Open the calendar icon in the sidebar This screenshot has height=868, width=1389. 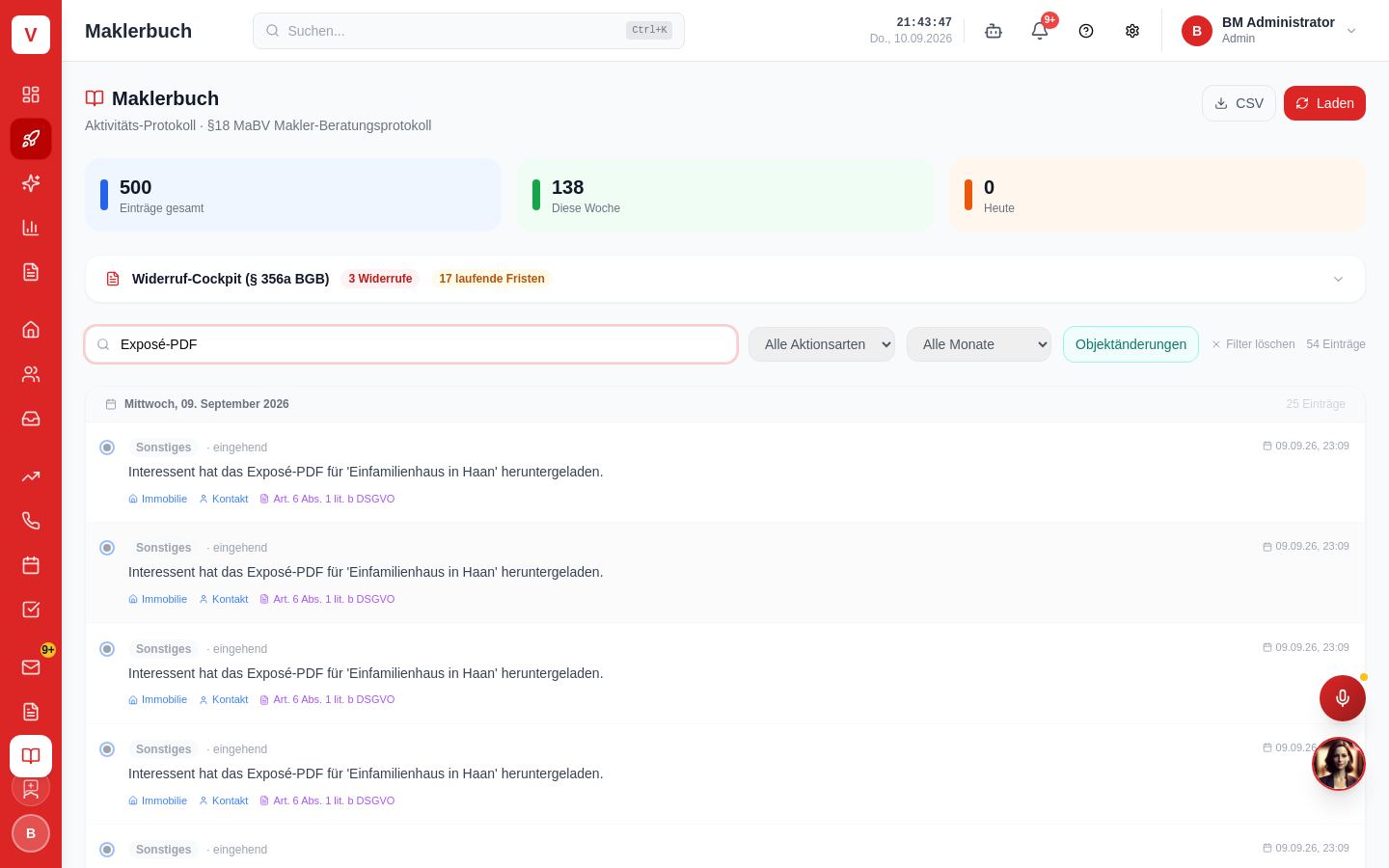[x=31, y=565]
